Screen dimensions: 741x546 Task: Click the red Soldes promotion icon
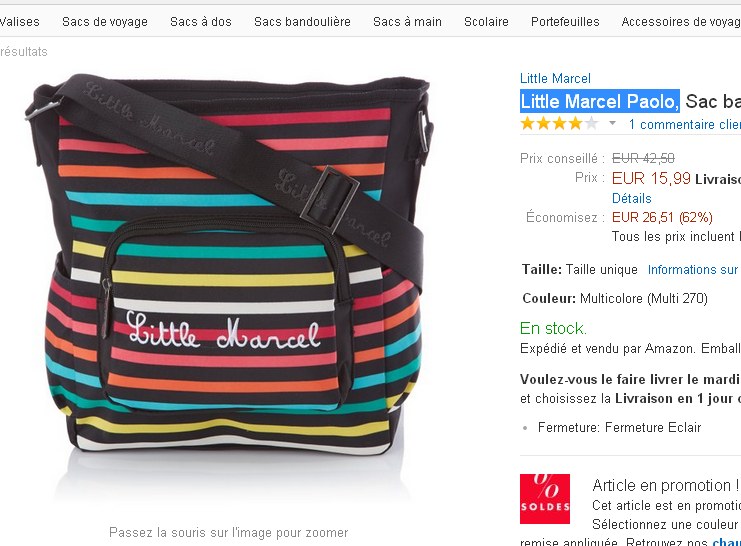544,499
